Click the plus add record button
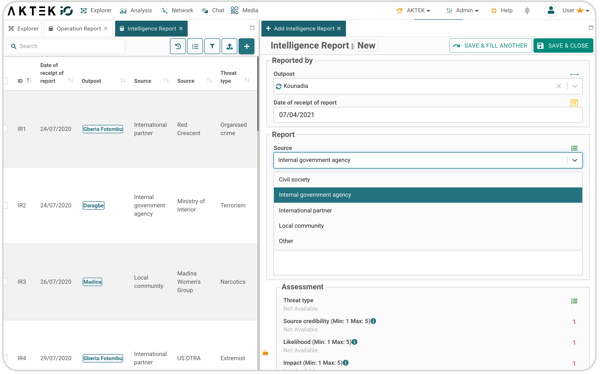 [247, 46]
